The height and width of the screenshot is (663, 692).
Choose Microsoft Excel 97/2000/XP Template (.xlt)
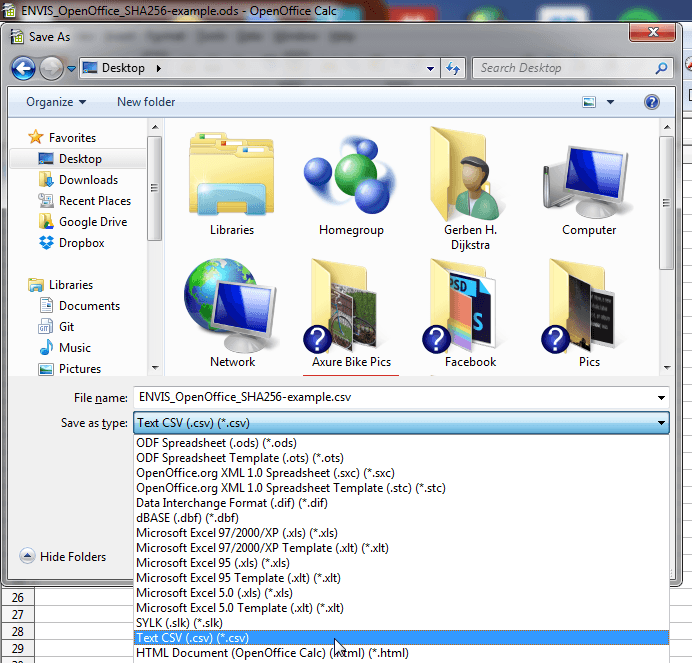pos(401,548)
